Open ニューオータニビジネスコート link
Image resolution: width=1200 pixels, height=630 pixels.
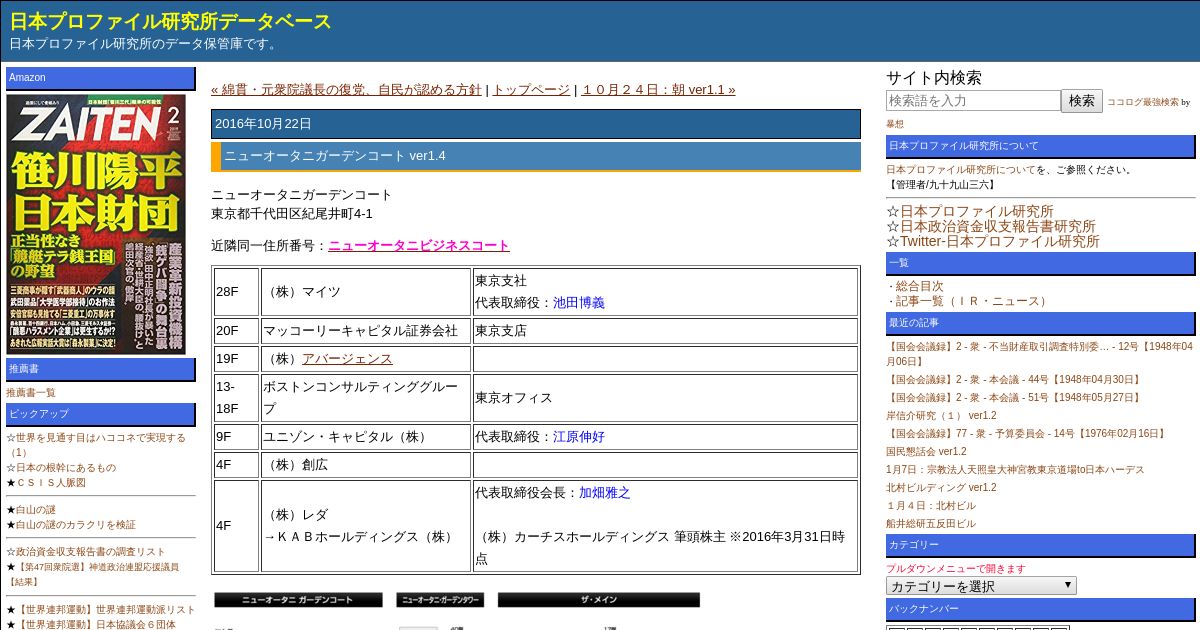(x=419, y=245)
